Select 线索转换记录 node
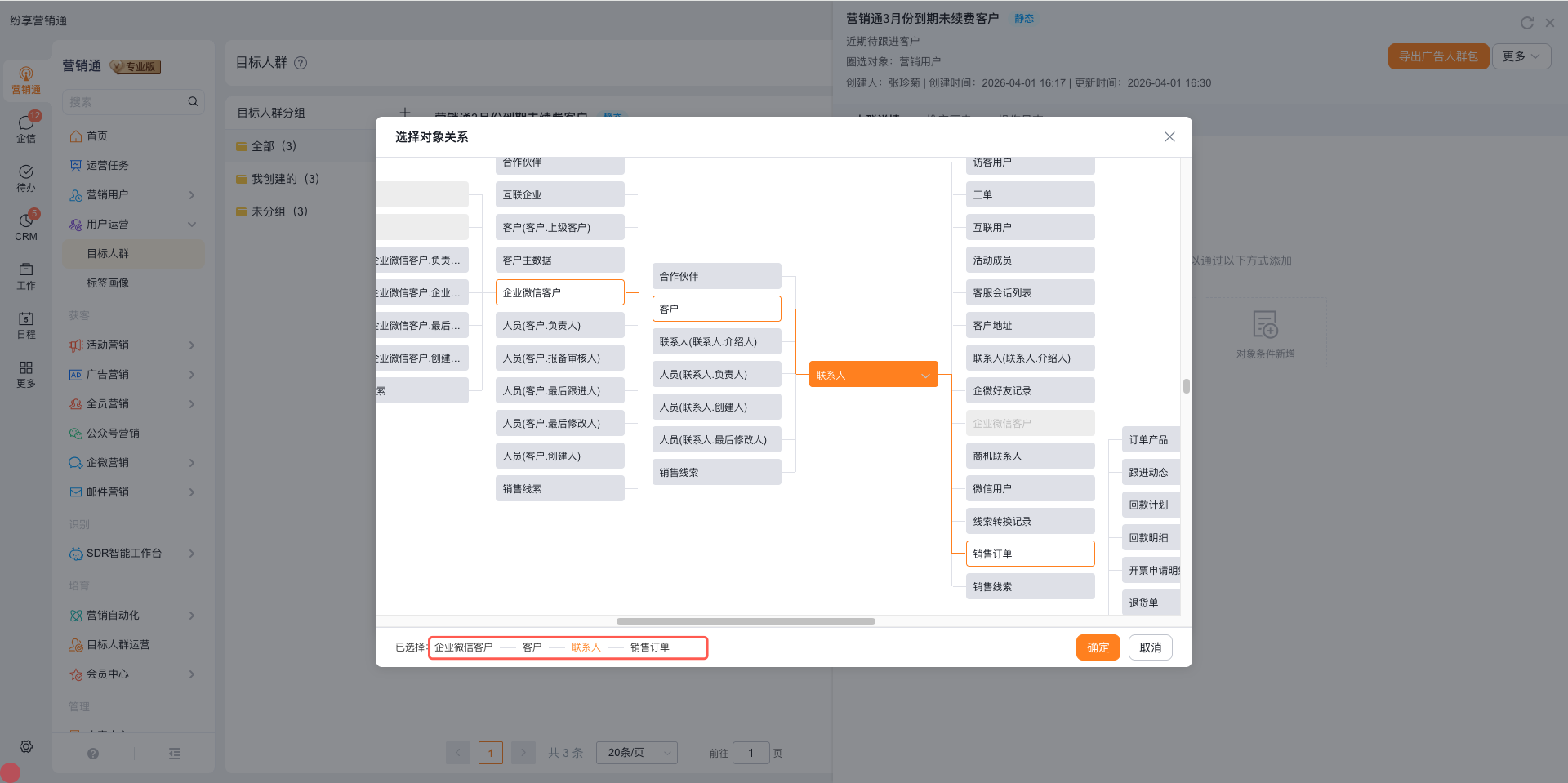This screenshot has width=1568, height=783. tap(1030, 521)
